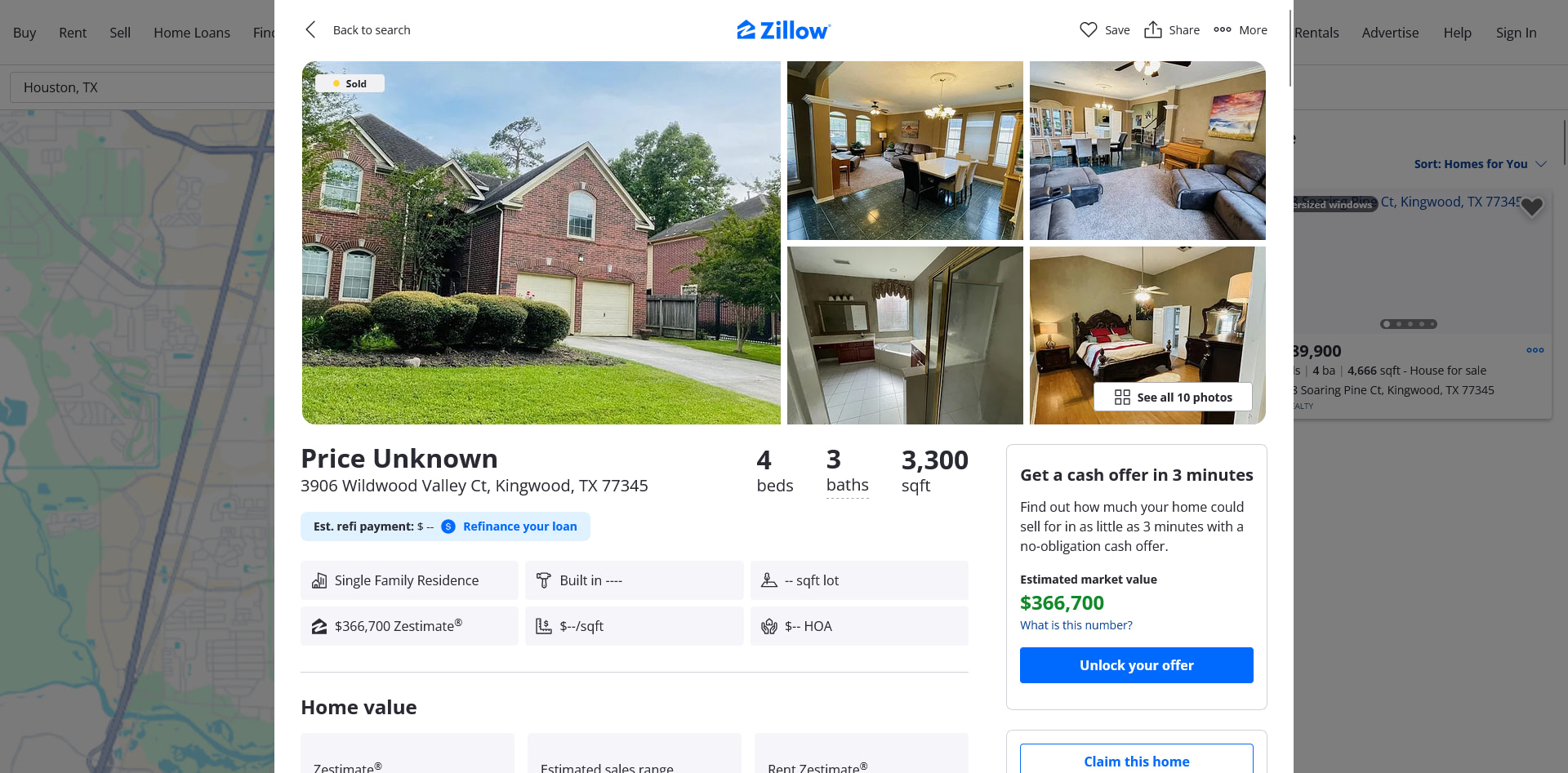The image size is (1568, 773).
Task: Open the Home Loans menu
Action: (192, 33)
